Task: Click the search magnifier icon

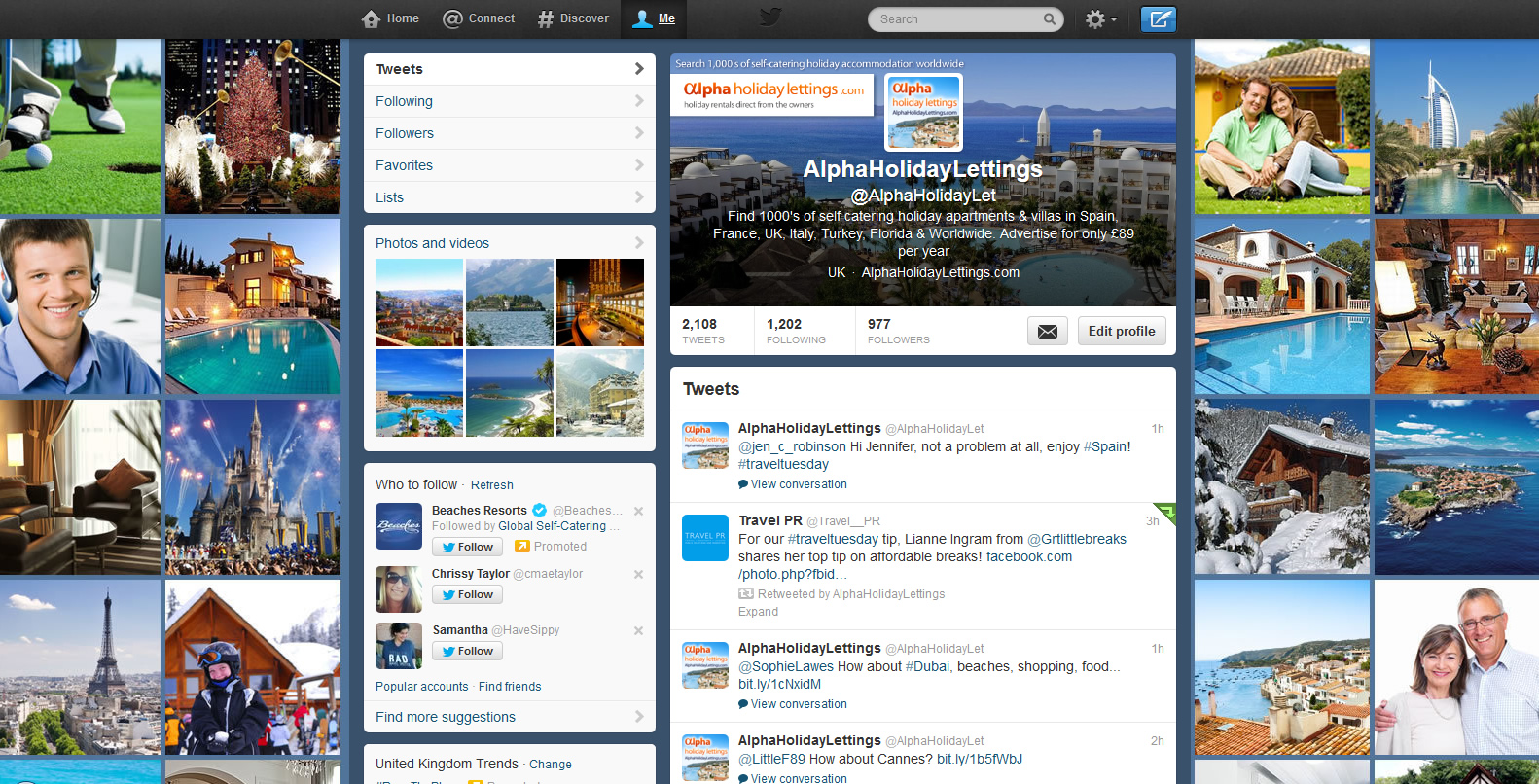Action: tap(1050, 18)
